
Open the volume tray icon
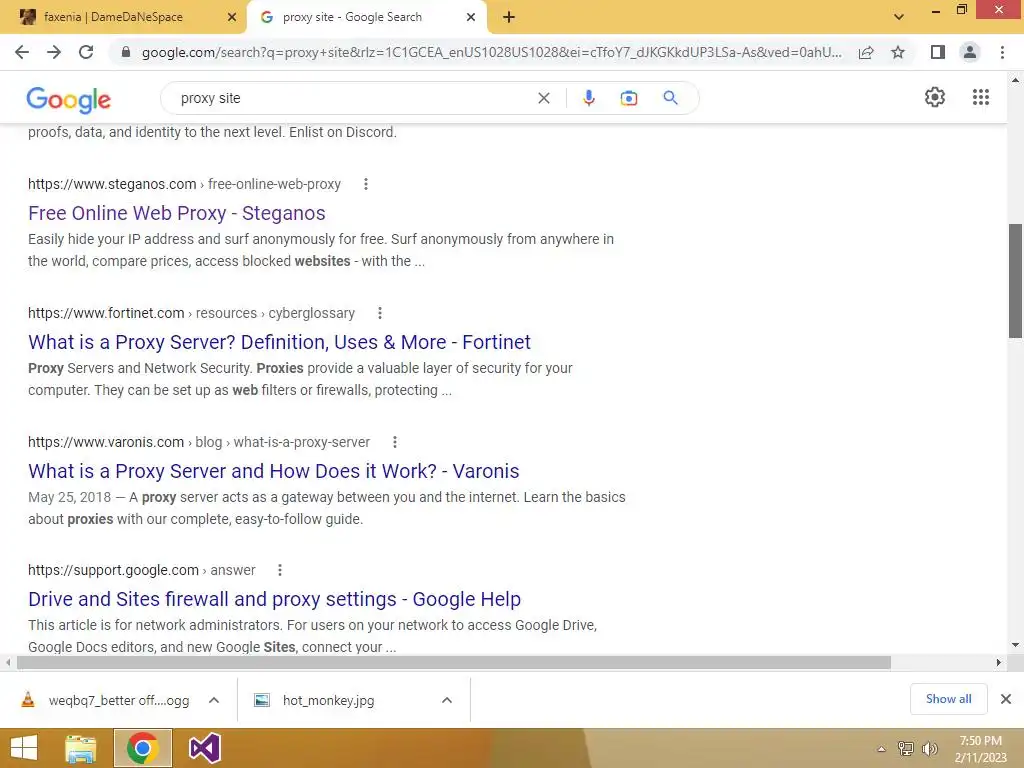point(929,749)
